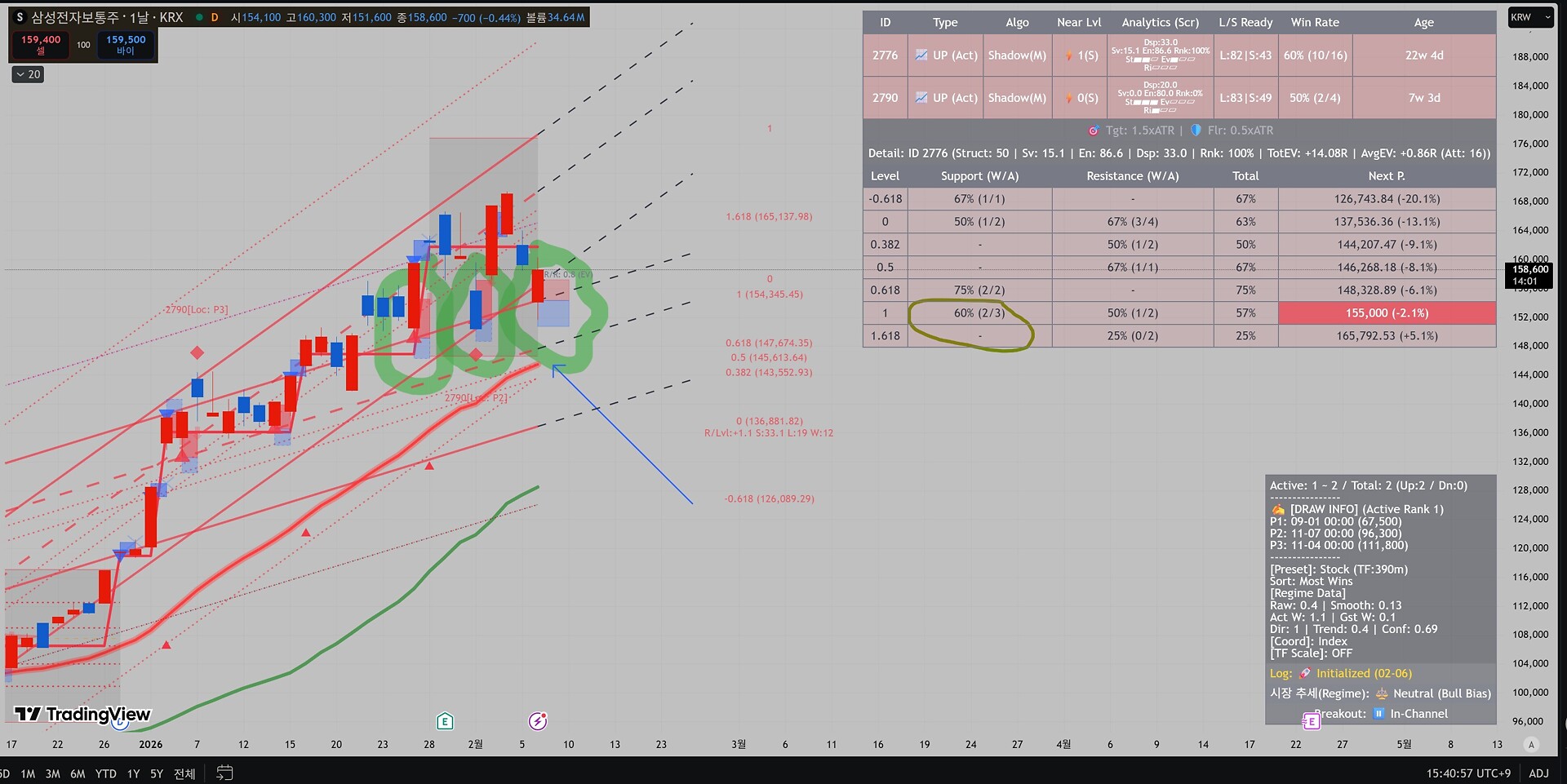Image resolution: width=1567 pixels, height=784 pixels.
Task: Click the highlighted 155,000 (-2.1%) cell
Action: (1387, 313)
